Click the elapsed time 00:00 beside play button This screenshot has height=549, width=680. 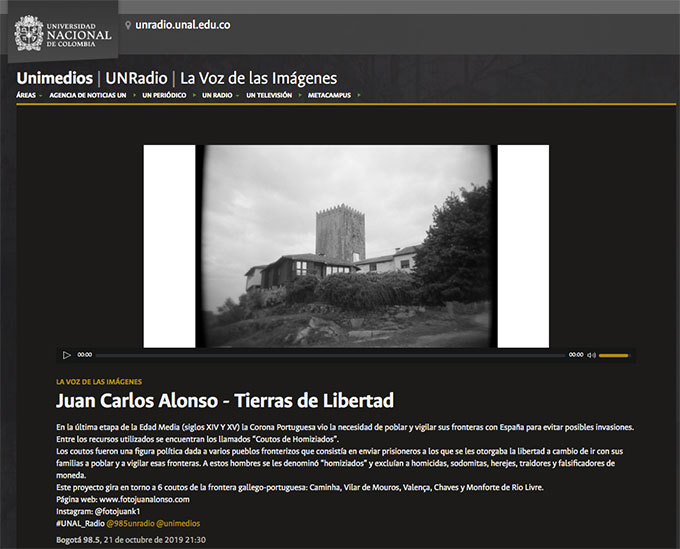pyautogui.click(x=85, y=355)
